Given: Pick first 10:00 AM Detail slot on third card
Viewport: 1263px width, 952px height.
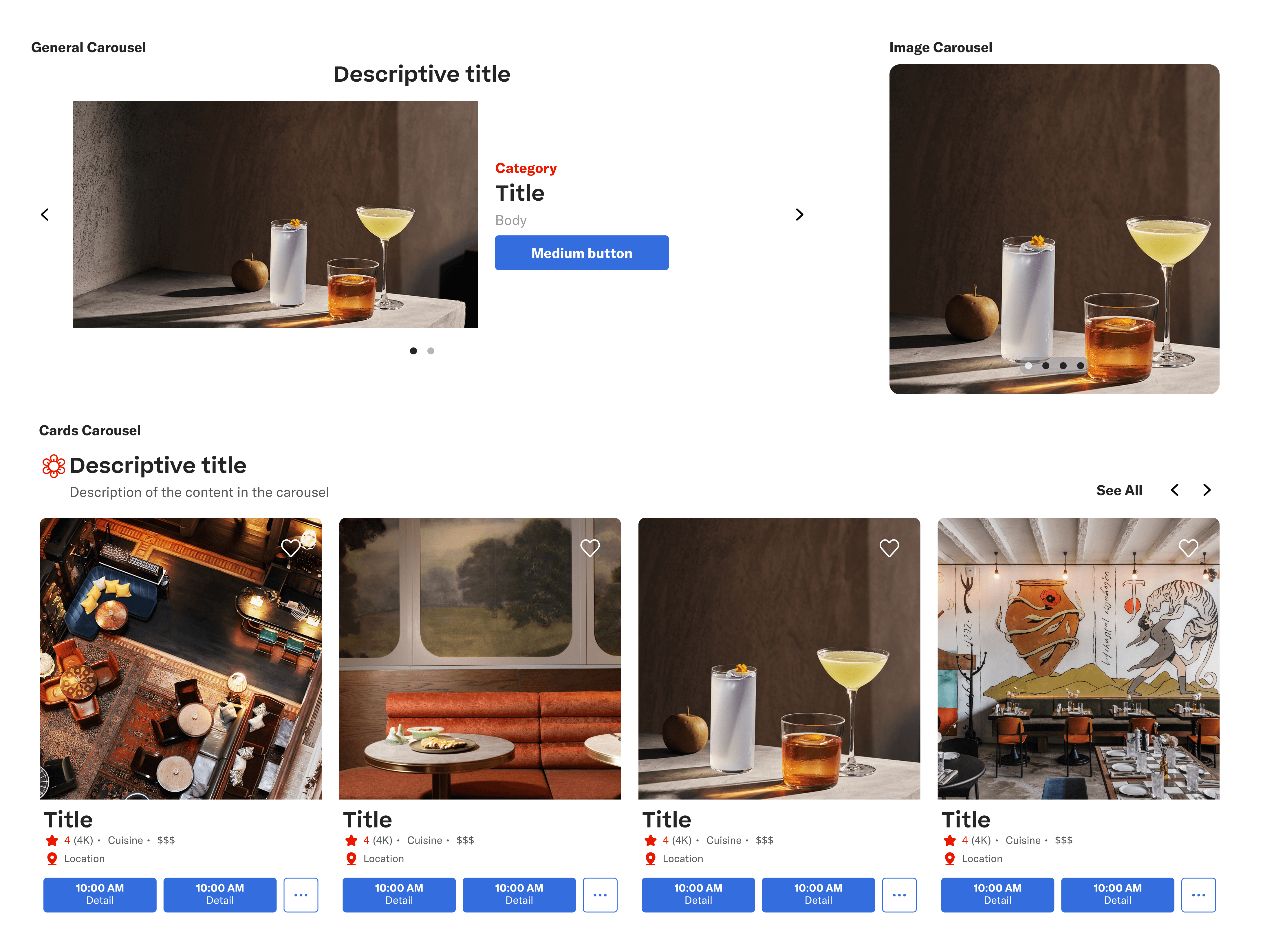Looking at the screenshot, I should pyautogui.click(x=698, y=895).
